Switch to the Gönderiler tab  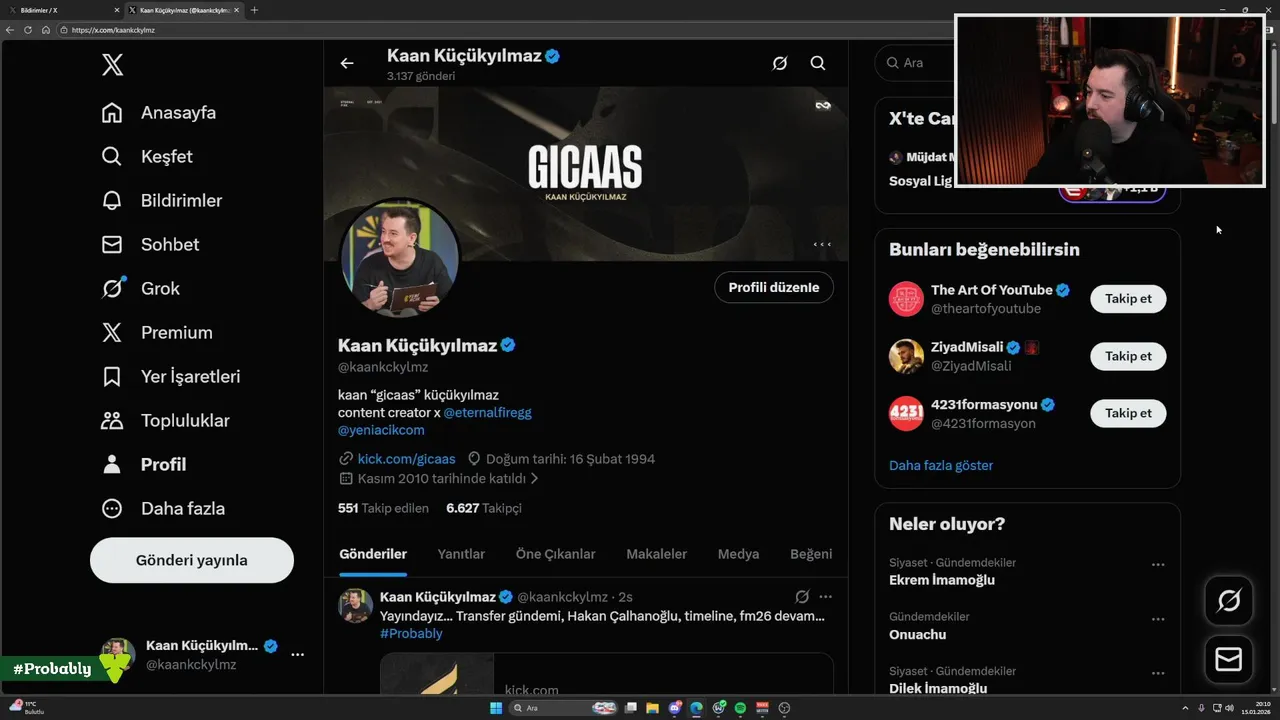(x=373, y=554)
